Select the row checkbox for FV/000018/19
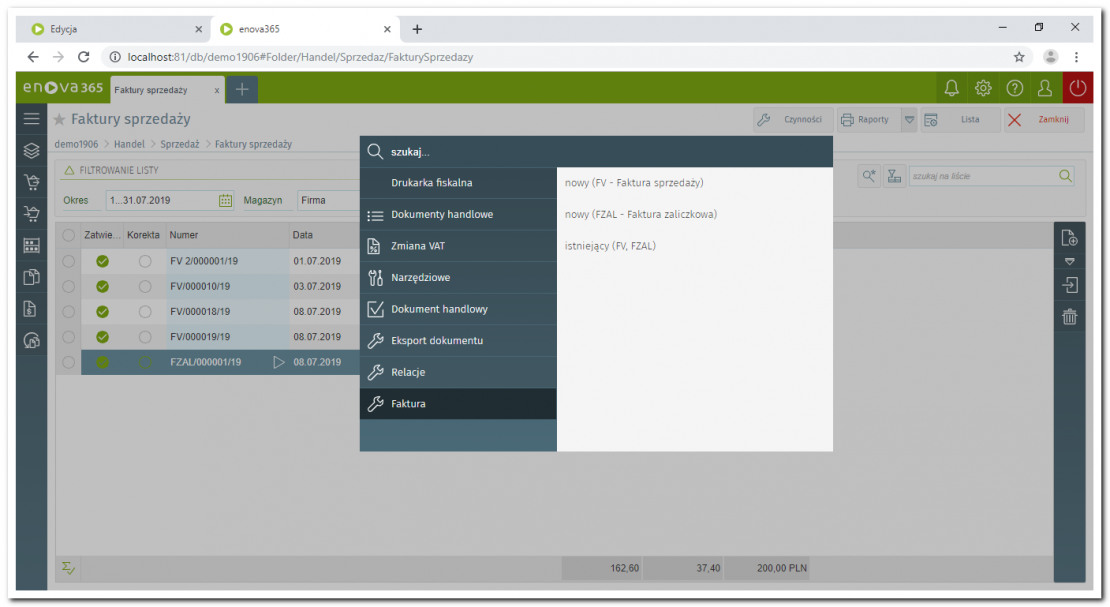 tap(68, 311)
